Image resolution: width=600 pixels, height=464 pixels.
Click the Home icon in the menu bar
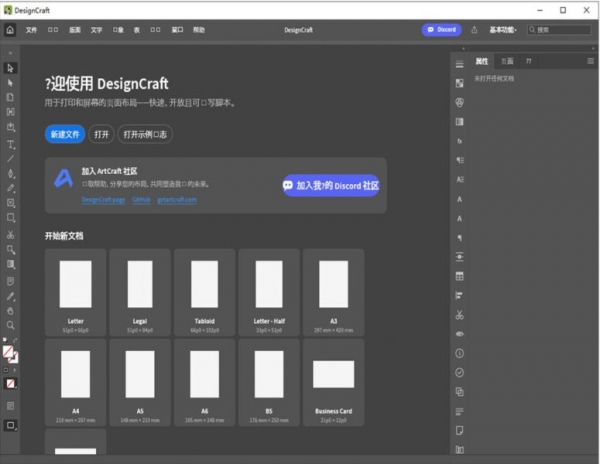pyautogui.click(x=10, y=30)
